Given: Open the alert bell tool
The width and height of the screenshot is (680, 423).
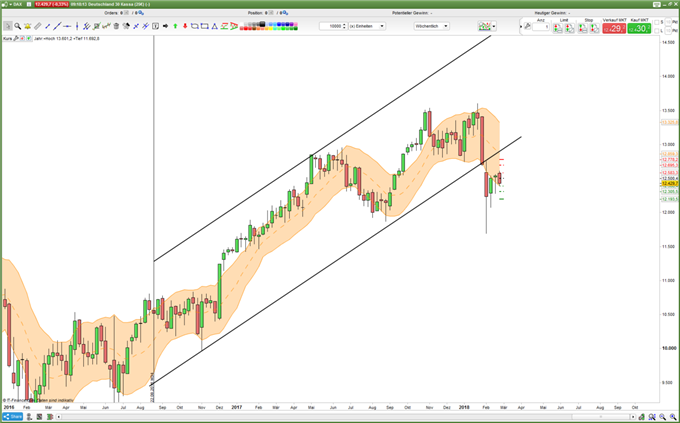Looking at the screenshot, I should pyautogui.click(x=27, y=26).
